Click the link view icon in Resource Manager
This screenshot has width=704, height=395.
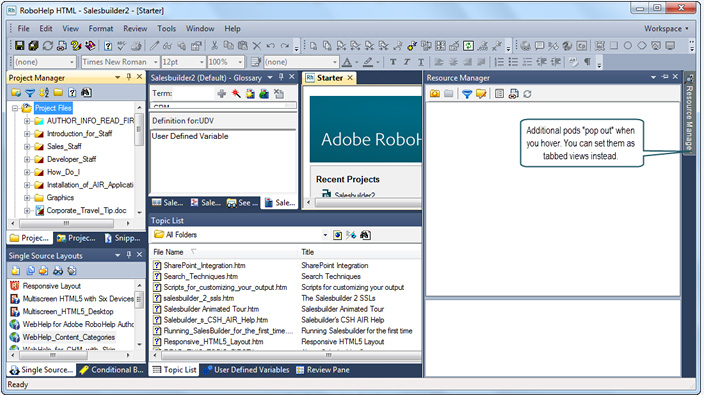pos(513,93)
